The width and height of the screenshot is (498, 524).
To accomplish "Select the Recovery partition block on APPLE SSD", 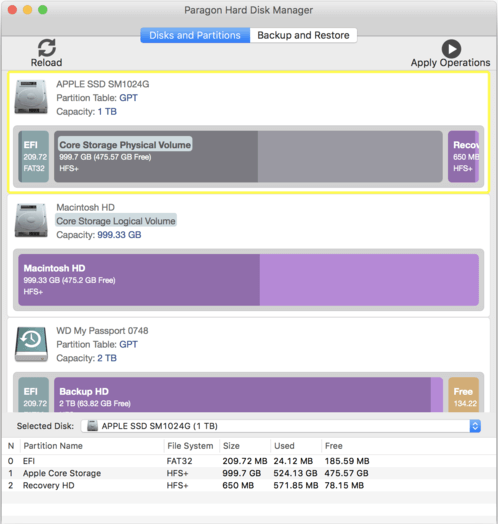I will pyautogui.click(x=463, y=156).
